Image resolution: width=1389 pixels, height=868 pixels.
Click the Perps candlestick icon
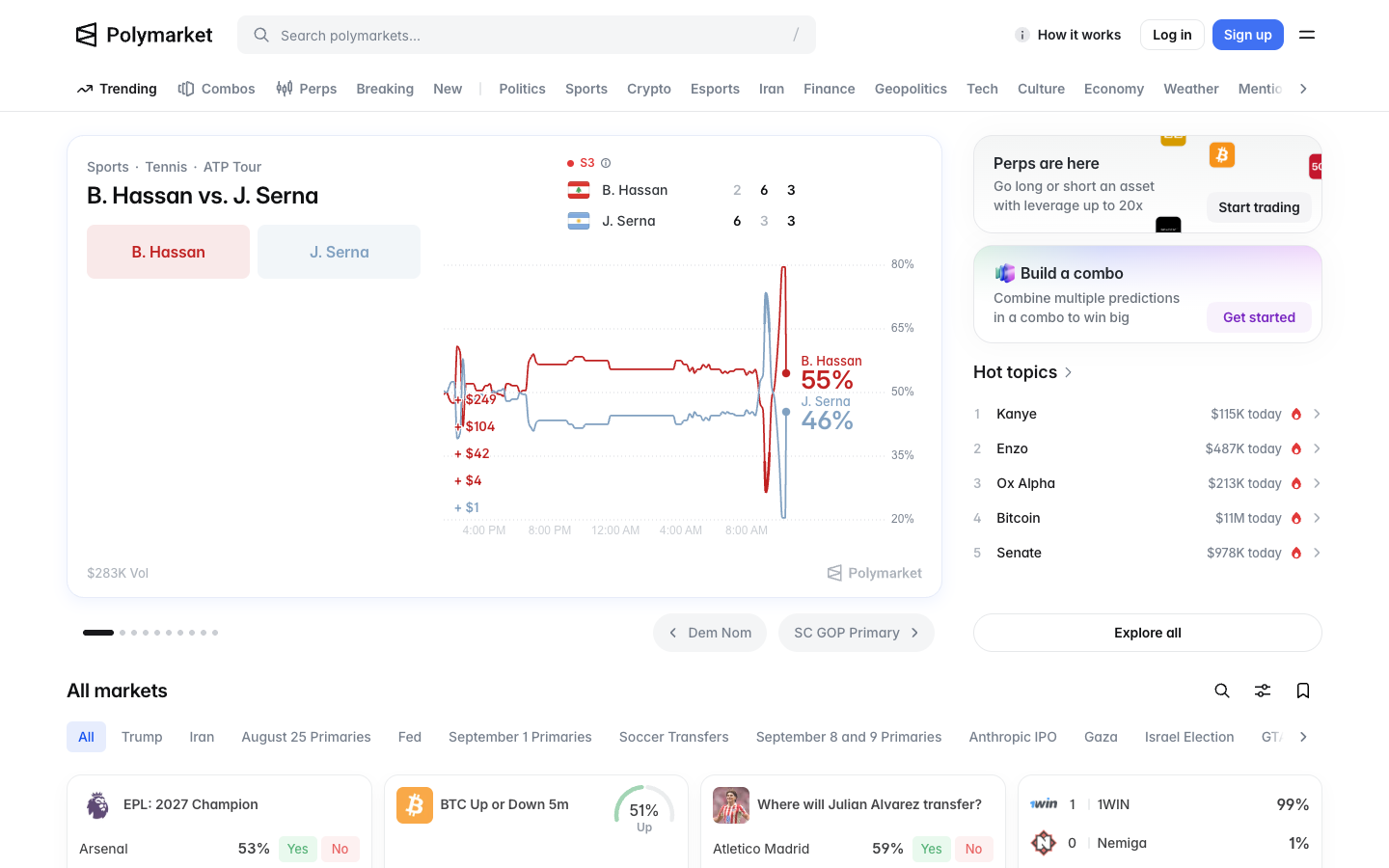point(285,89)
